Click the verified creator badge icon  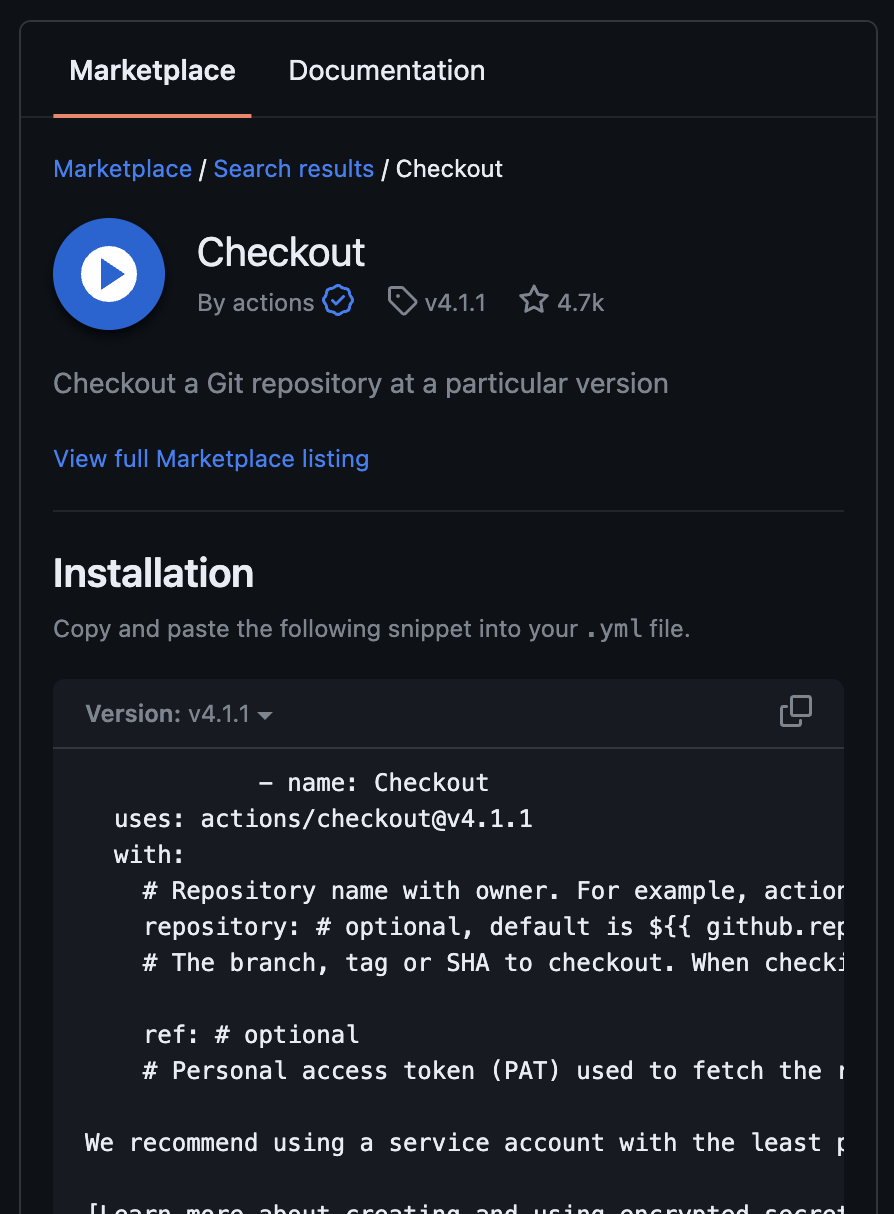(339, 302)
